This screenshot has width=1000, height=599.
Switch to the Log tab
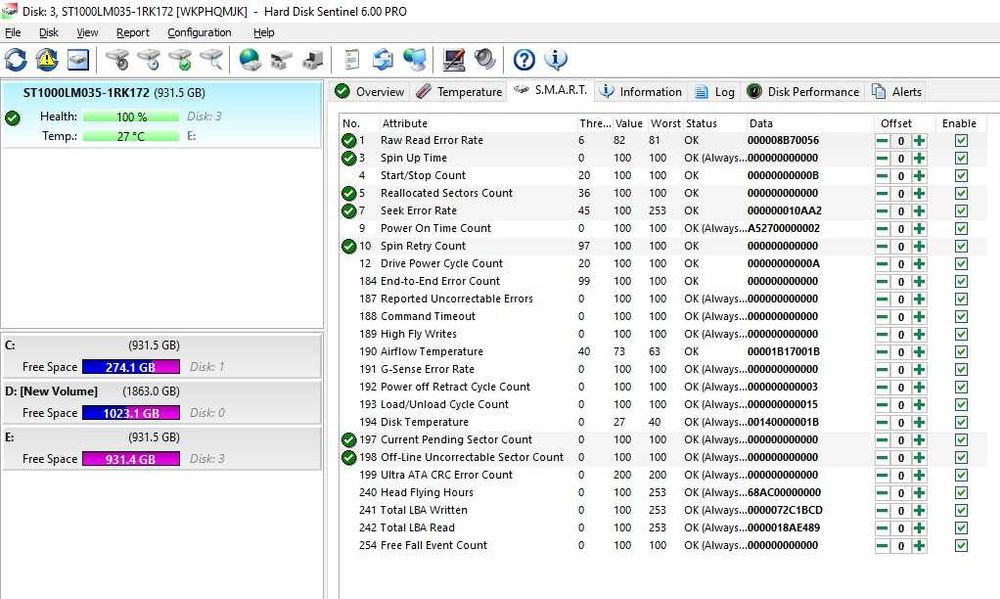click(715, 92)
